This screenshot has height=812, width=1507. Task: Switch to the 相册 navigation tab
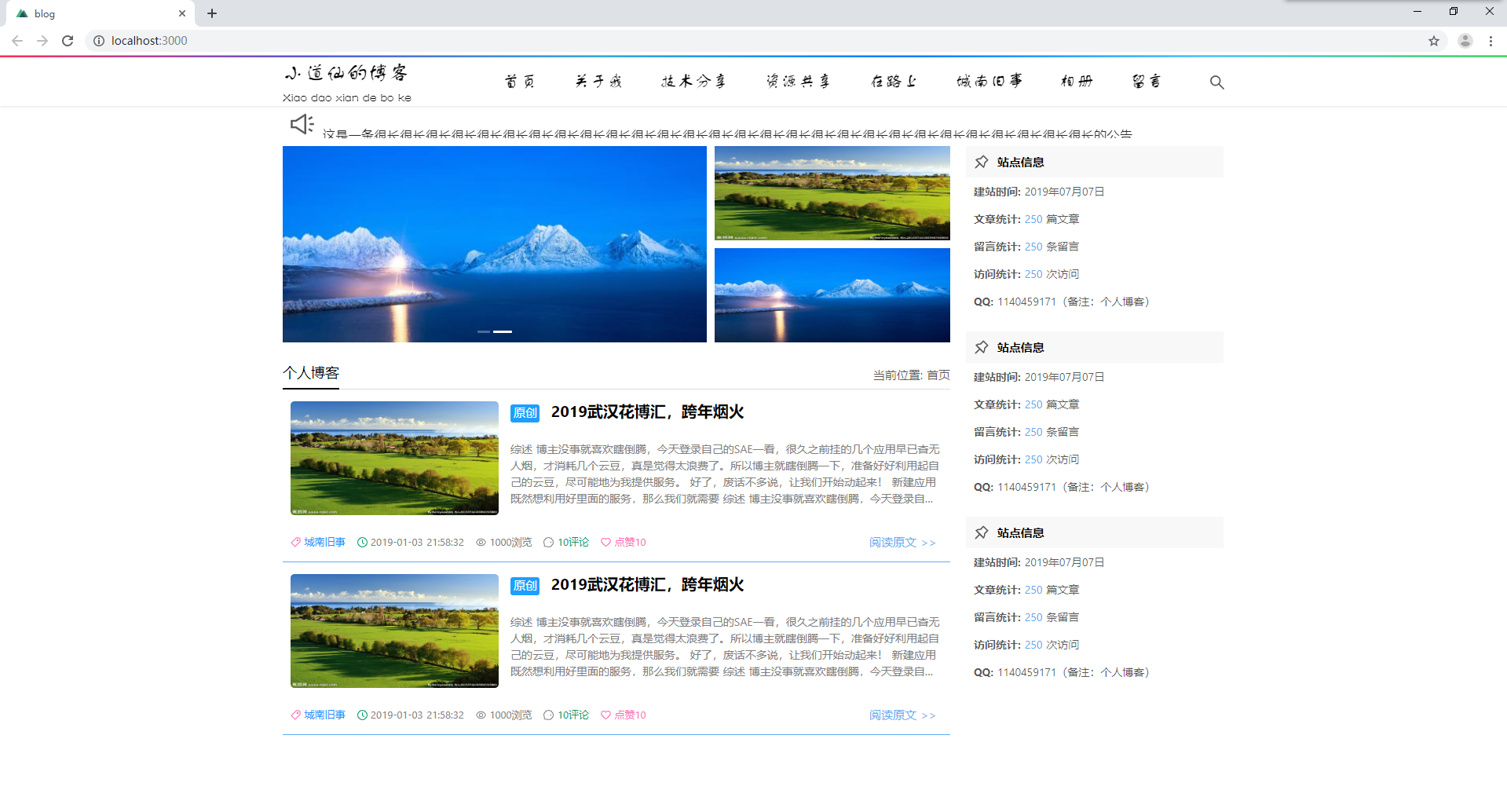coord(1075,81)
